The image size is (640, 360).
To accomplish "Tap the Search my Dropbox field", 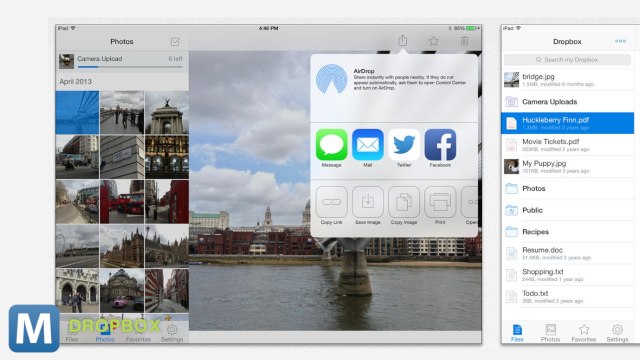I will point(567,60).
